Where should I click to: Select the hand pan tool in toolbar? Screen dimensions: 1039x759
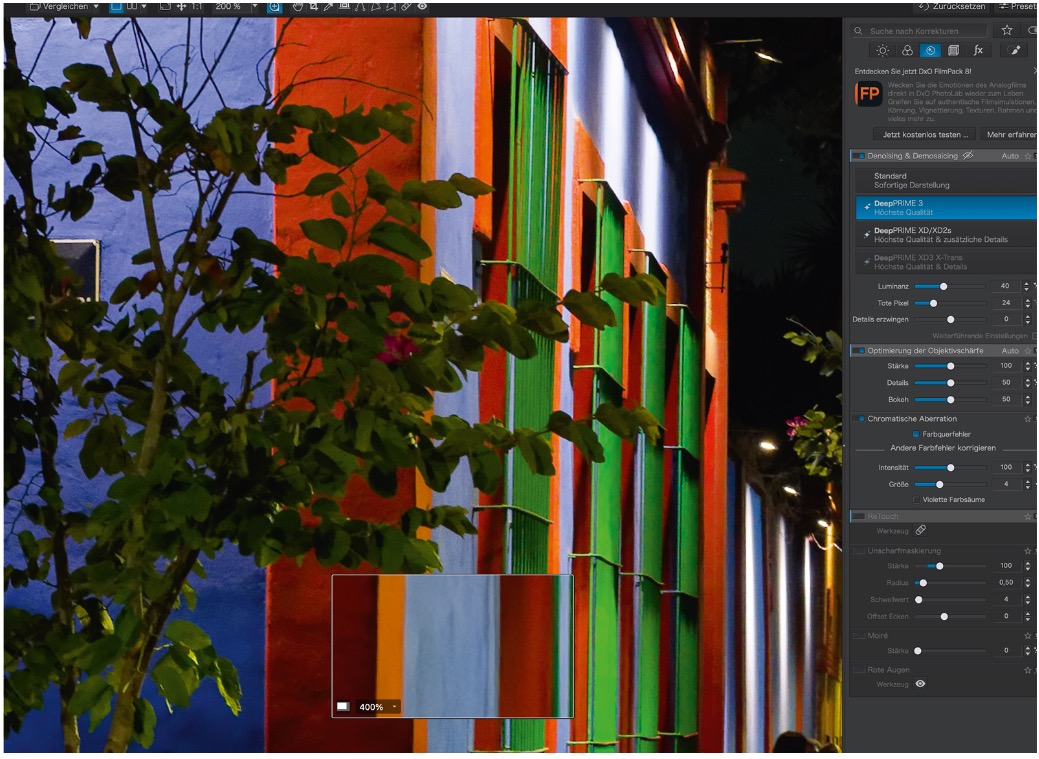[x=298, y=7]
